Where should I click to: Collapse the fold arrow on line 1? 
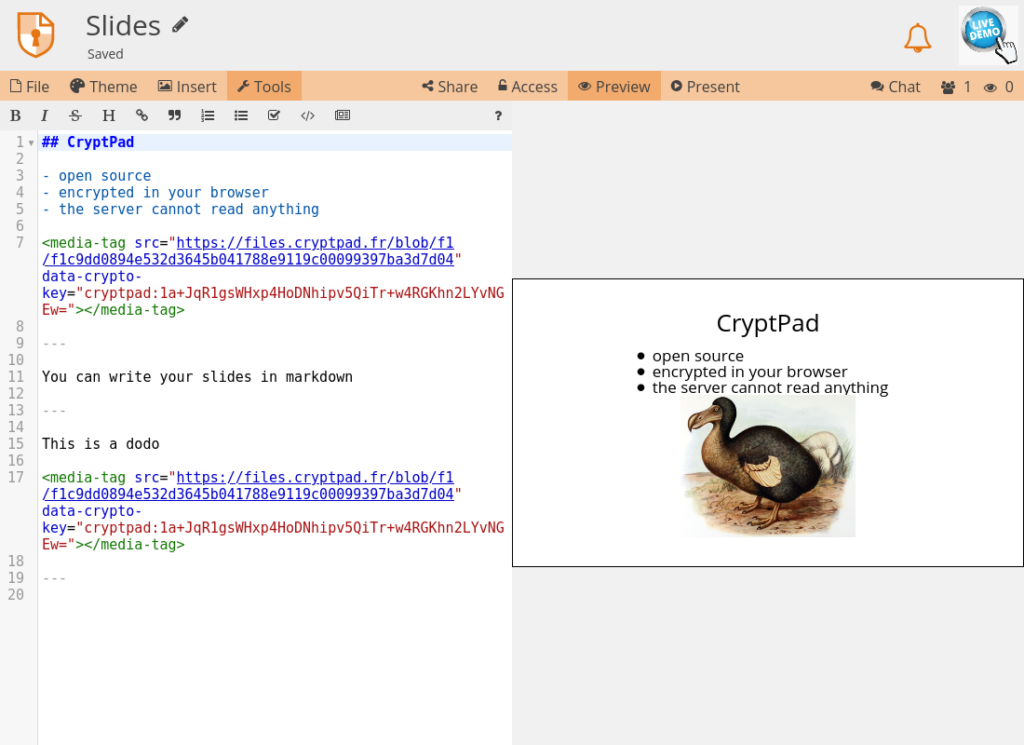tap(31, 143)
